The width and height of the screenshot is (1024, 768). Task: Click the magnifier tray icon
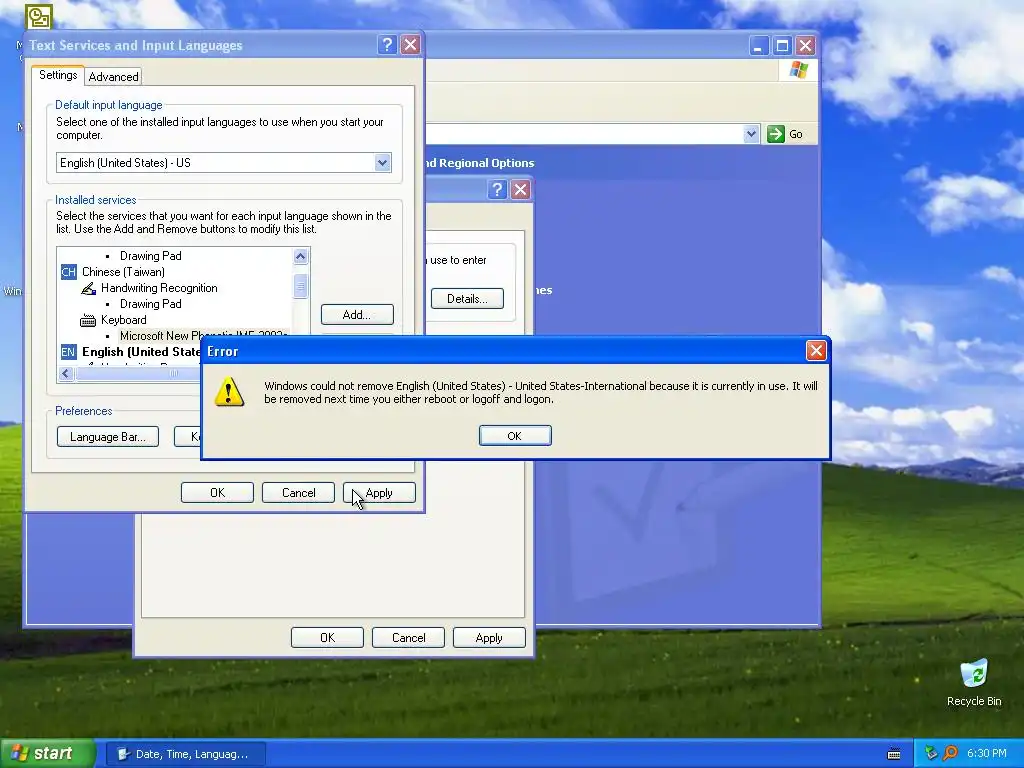[x=950, y=754]
